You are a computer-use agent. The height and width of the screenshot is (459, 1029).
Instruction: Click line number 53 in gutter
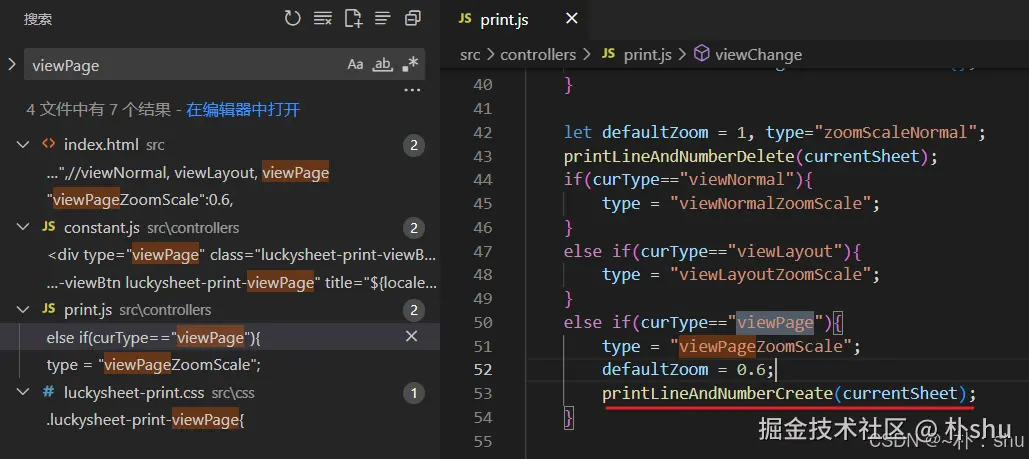(x=482, y=394)
